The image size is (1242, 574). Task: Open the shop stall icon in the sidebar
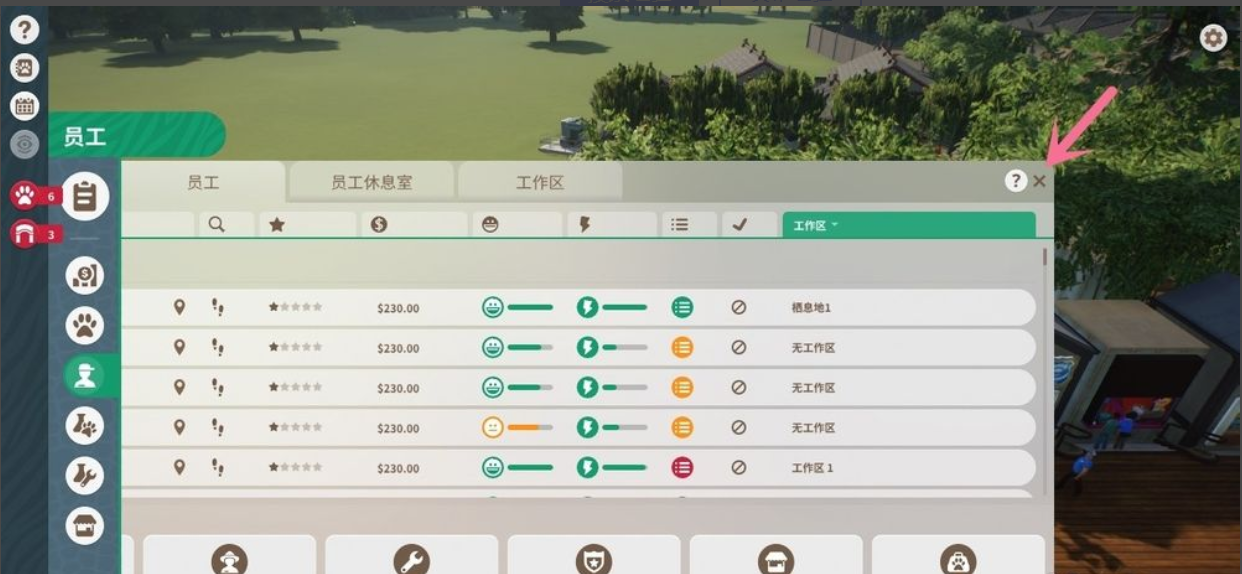point(85,526)
